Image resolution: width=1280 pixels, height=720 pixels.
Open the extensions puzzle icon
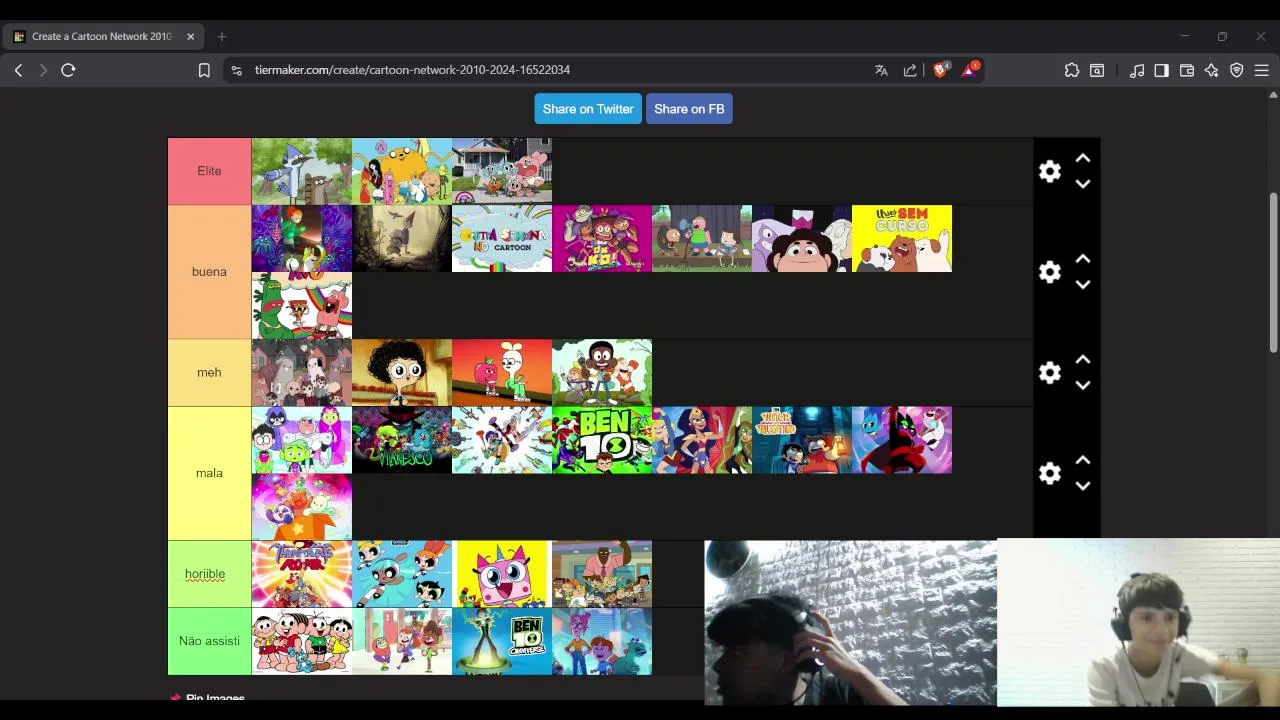(1072, 70)
